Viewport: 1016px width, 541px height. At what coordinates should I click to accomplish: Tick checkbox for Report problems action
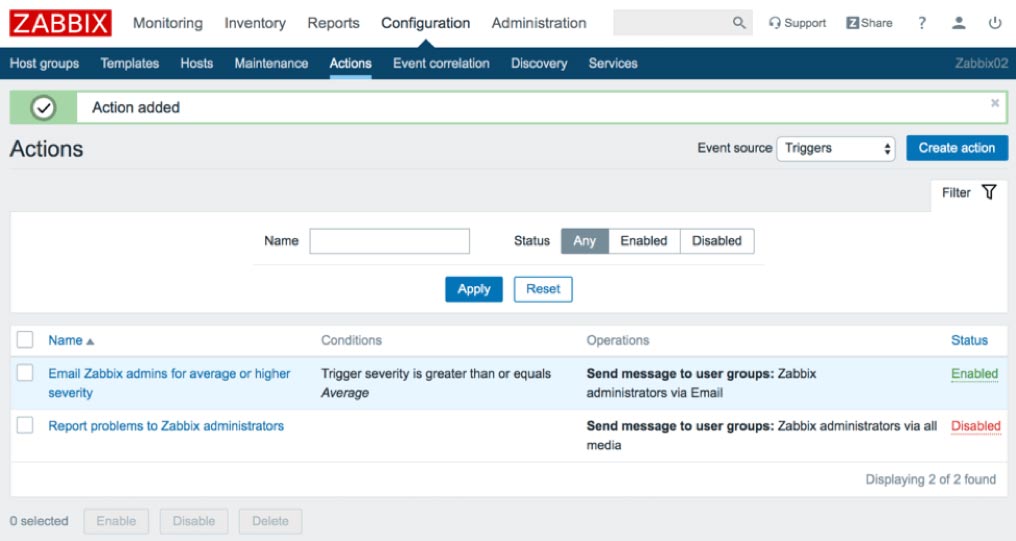click(25, 425)
